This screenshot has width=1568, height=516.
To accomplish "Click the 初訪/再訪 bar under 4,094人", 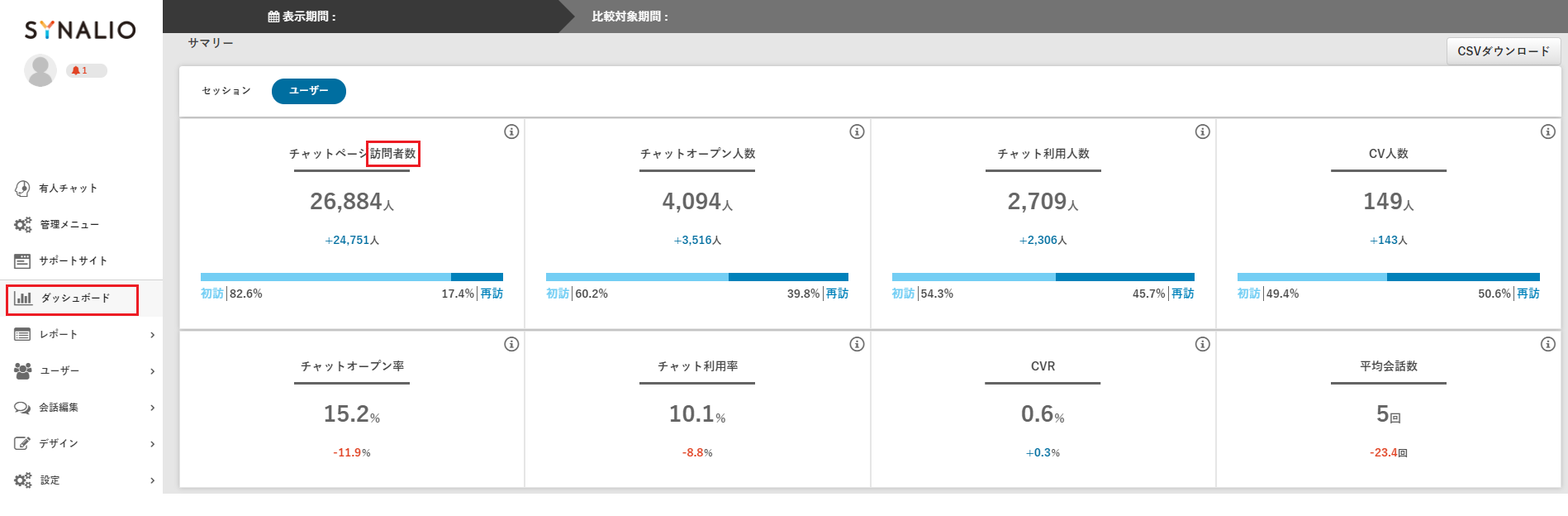I will (697, 277).
